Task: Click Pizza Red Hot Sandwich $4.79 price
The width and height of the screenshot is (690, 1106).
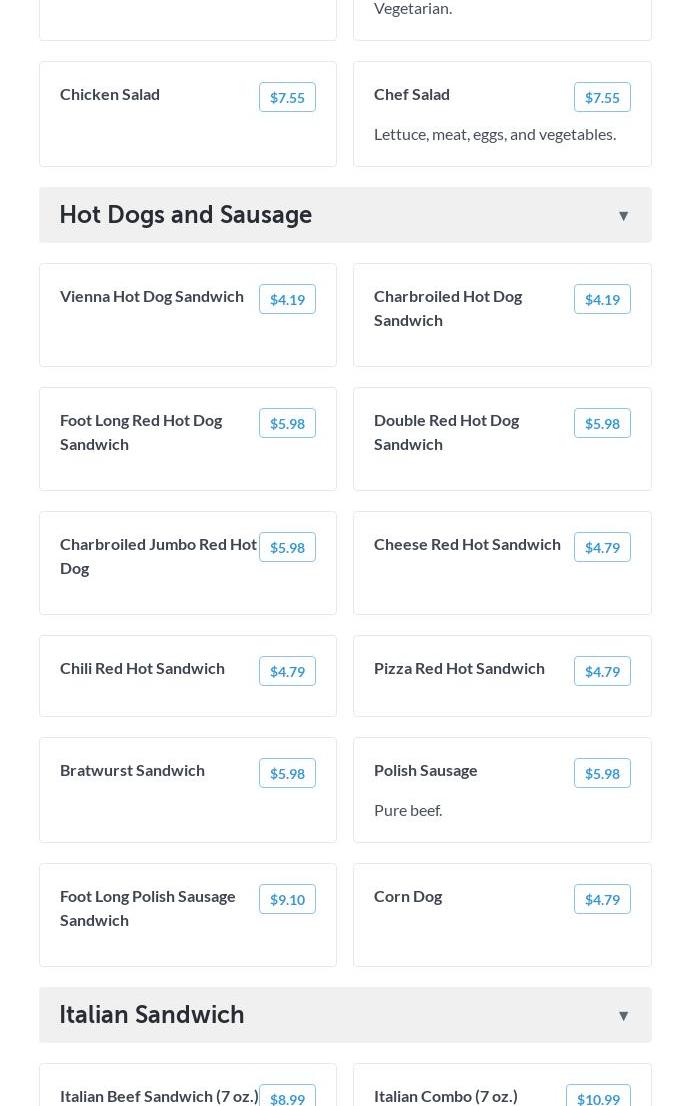Action: pos(602,671)
